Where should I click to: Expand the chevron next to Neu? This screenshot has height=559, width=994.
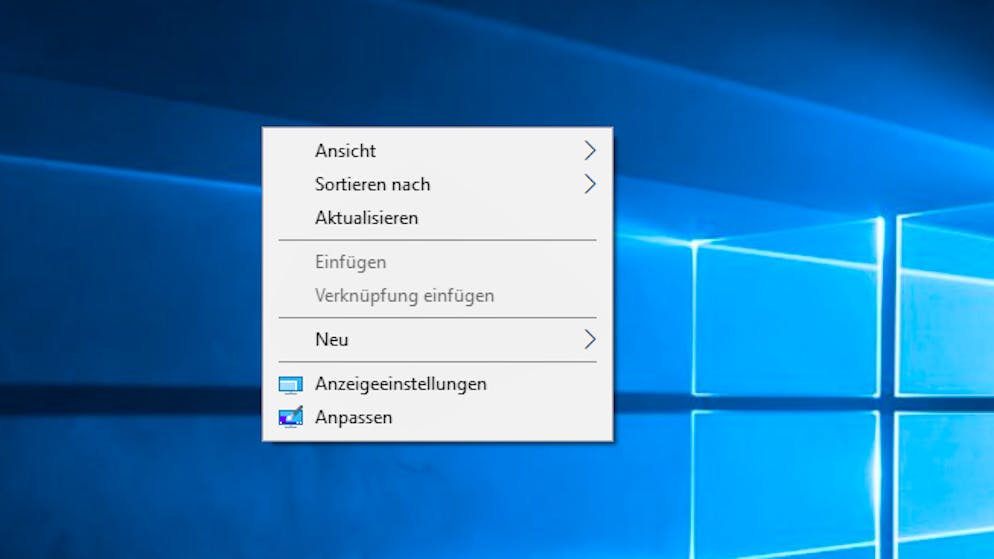pyautogui.click(x=590, y=340)
